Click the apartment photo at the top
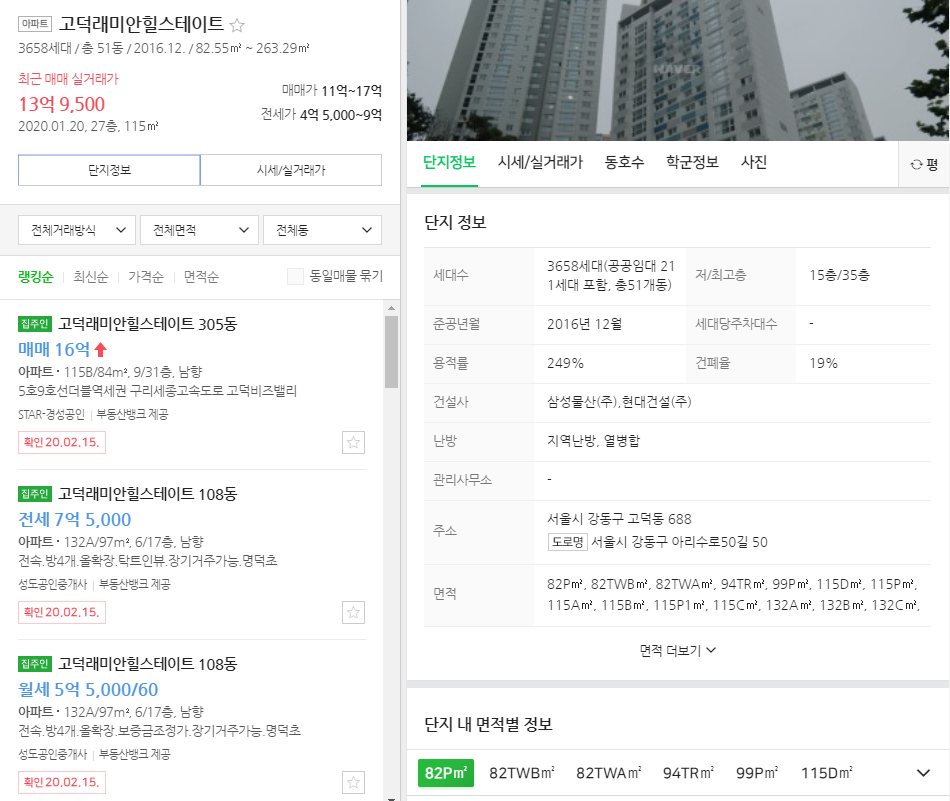Image resolution: width=950 pixels, height=801 pixels. pos(677,70)
